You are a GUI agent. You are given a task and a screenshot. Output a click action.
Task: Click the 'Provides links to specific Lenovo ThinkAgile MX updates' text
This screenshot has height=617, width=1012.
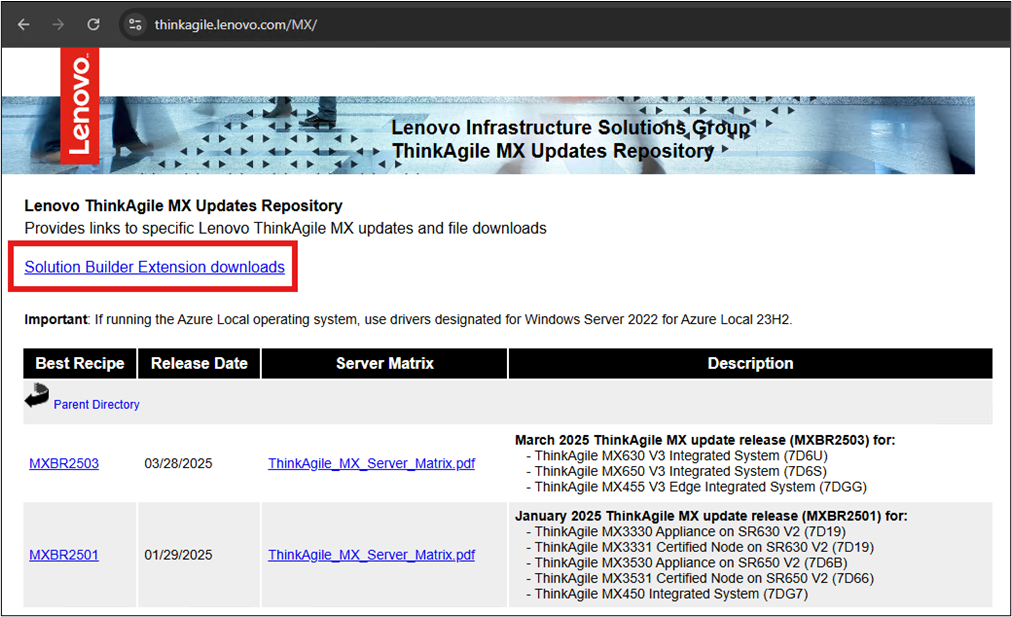click(285, 228)
